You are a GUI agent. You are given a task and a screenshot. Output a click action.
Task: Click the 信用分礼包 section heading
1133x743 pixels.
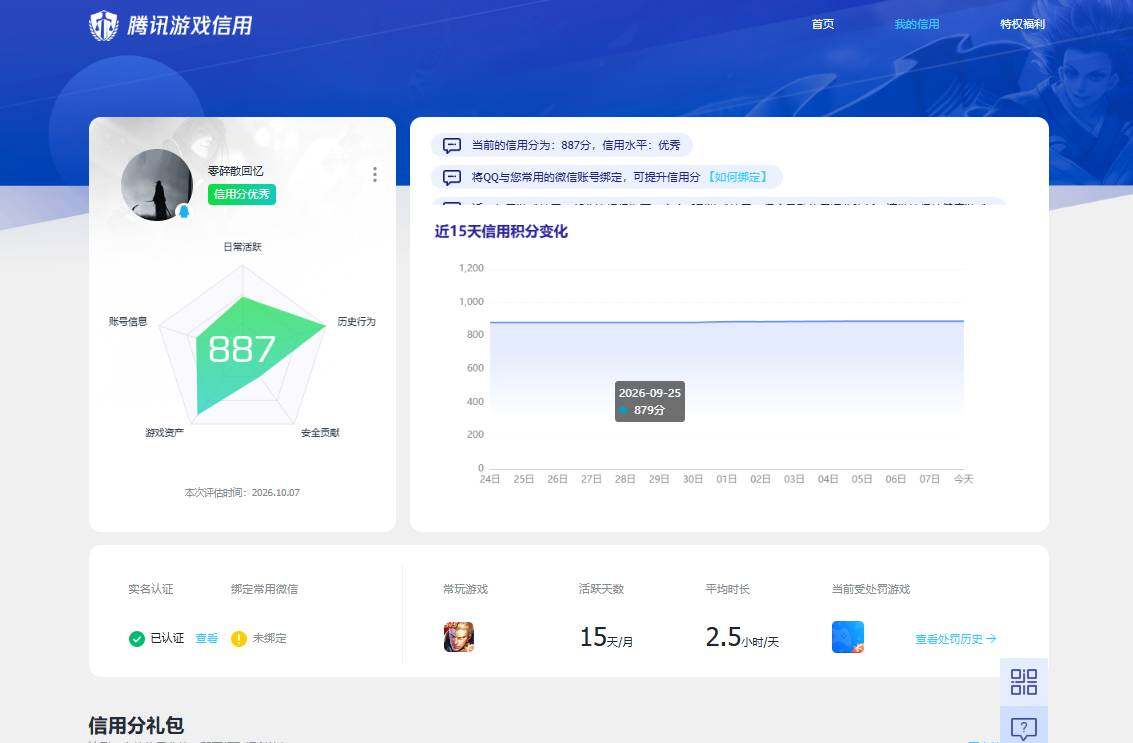(x=136, y=725)
